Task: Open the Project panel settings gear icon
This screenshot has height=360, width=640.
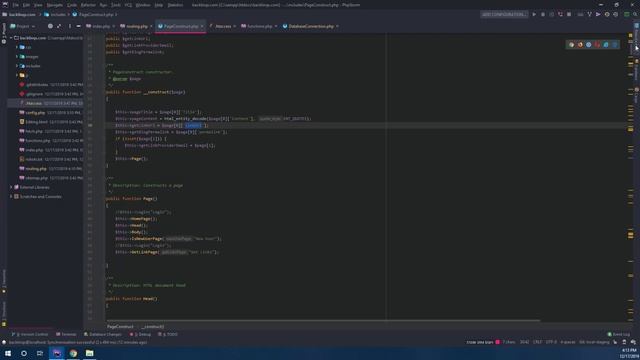Action: pyautogui.click(x=50, y=26)
